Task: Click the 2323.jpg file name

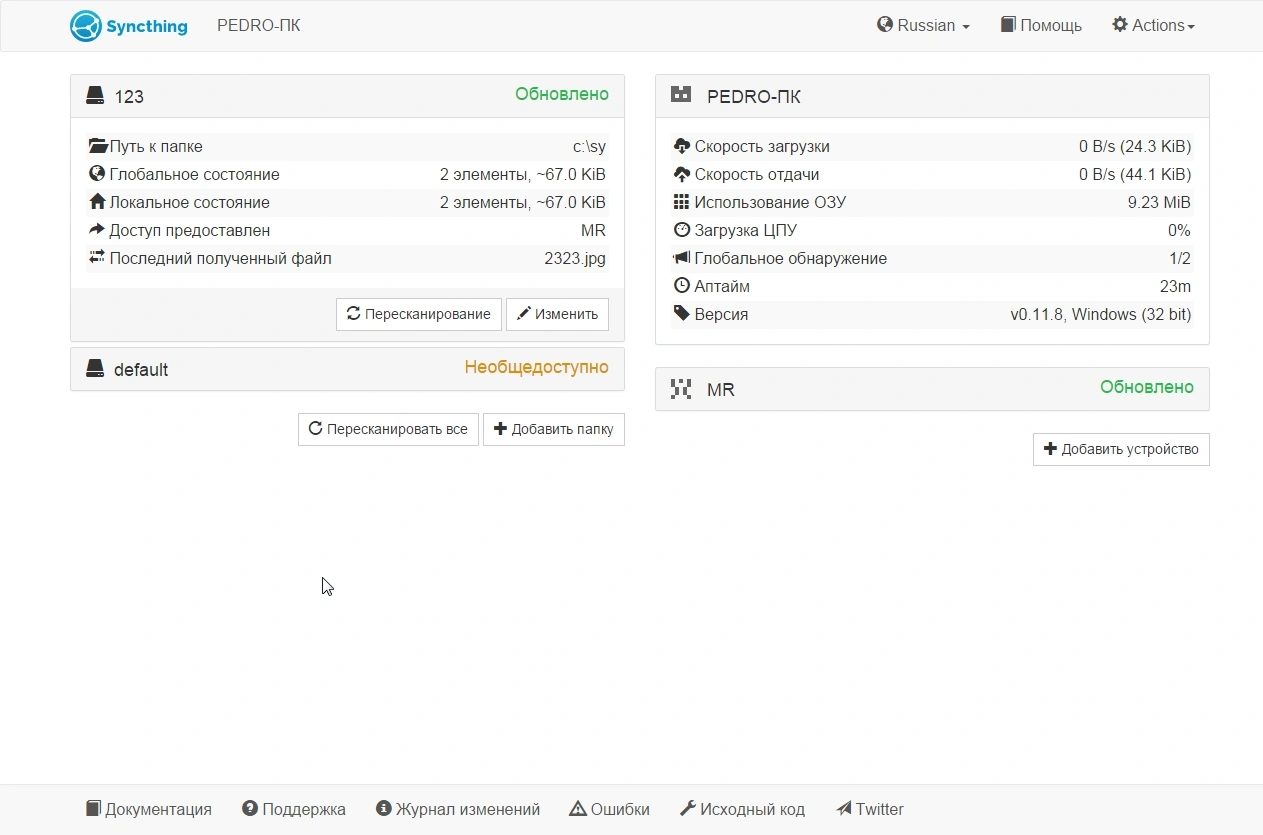Action: (x=575, y=258)
